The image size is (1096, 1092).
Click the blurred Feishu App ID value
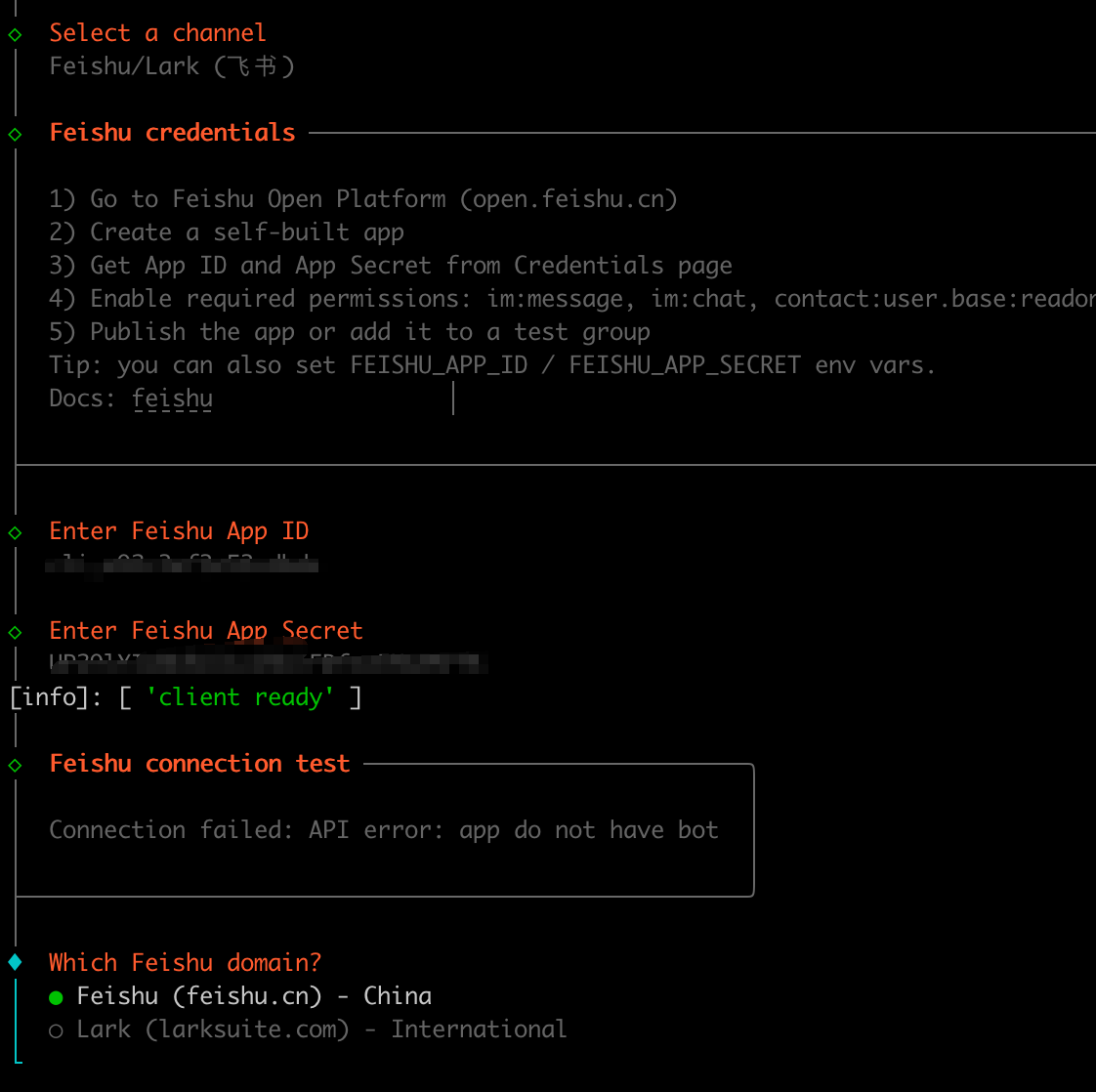tap(184, 564)
